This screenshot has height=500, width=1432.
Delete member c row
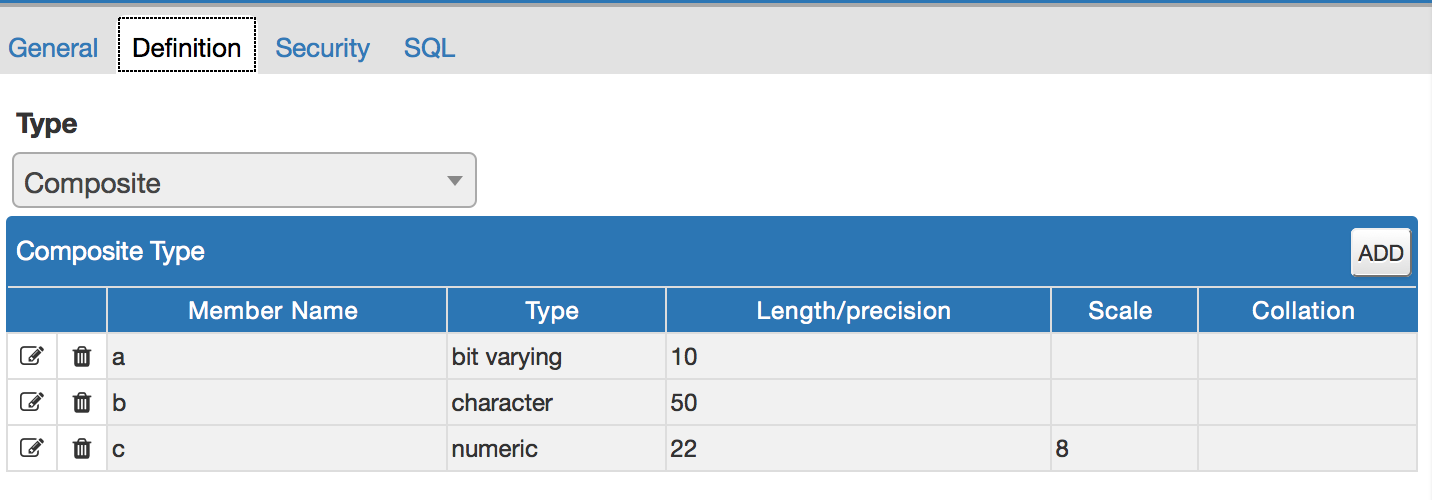(x=82, y=448)
